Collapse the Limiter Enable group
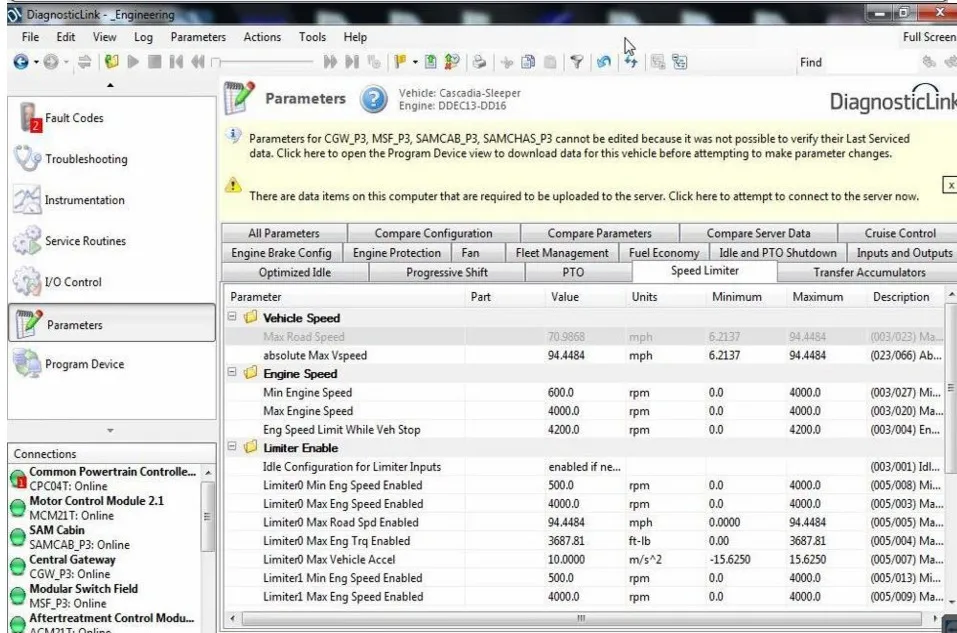The height and width of the screenshot is (633, 957). point(232,447)
